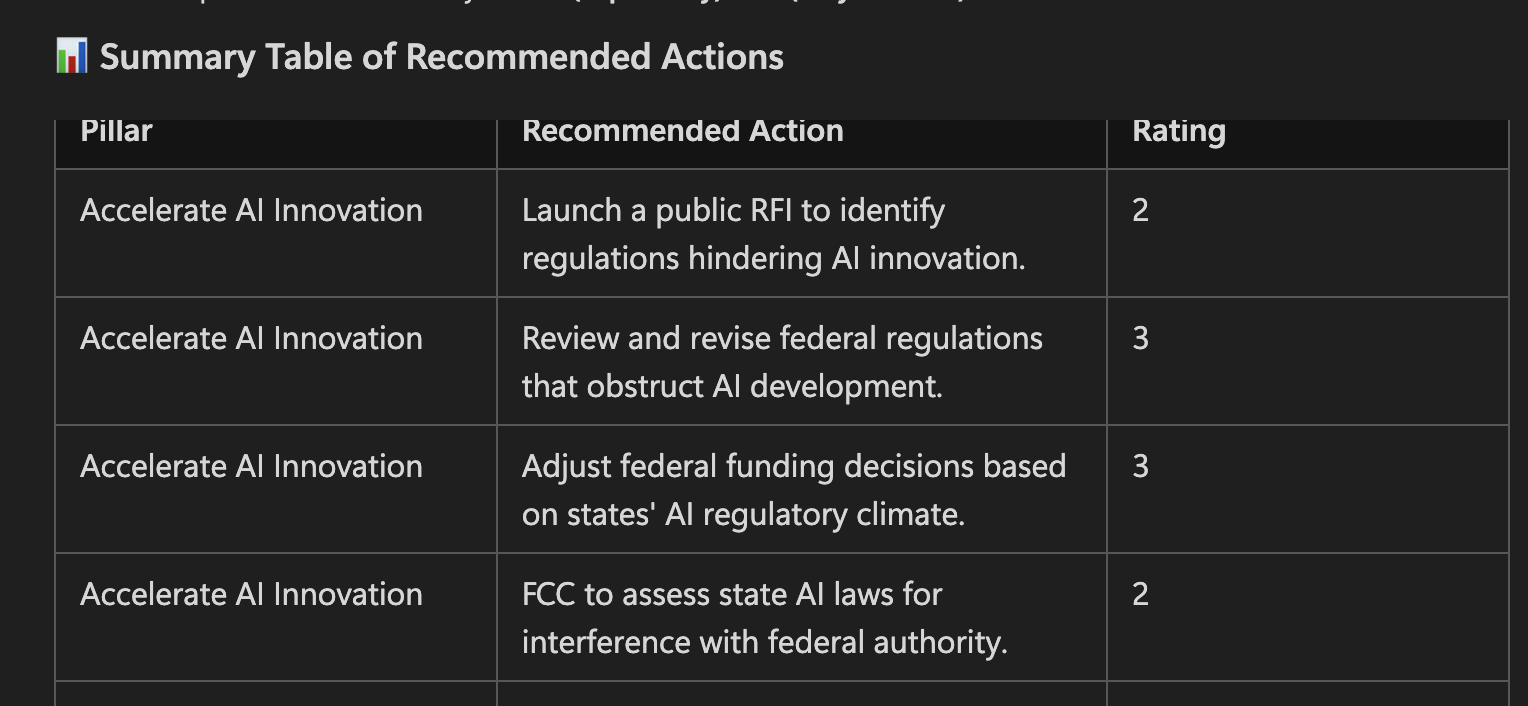Select rating 3 in the federal funding row
1528x706 pixels.
click(1141, 466)
